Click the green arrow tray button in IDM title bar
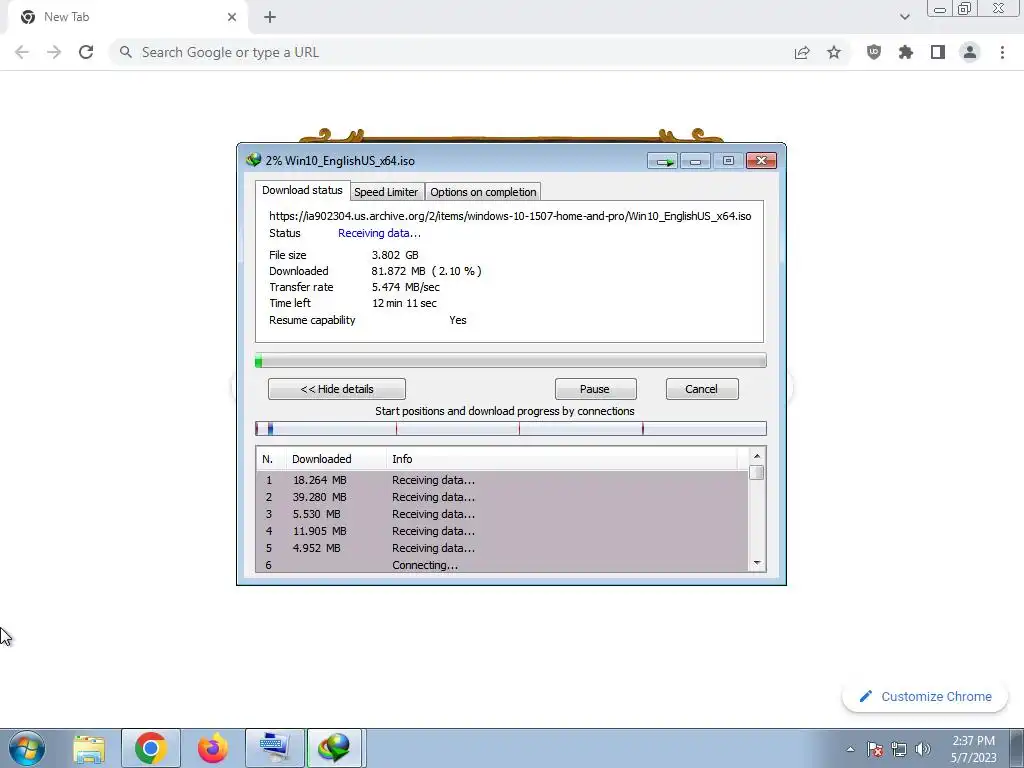 (x=662, y=161)
